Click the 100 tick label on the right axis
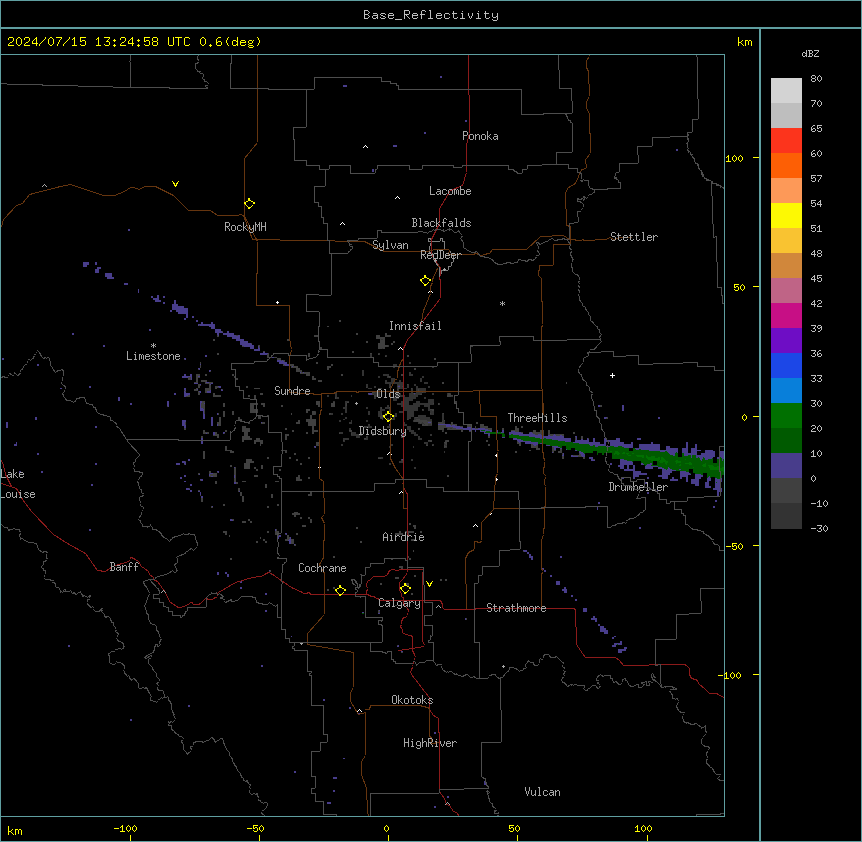 click(734, 158)
